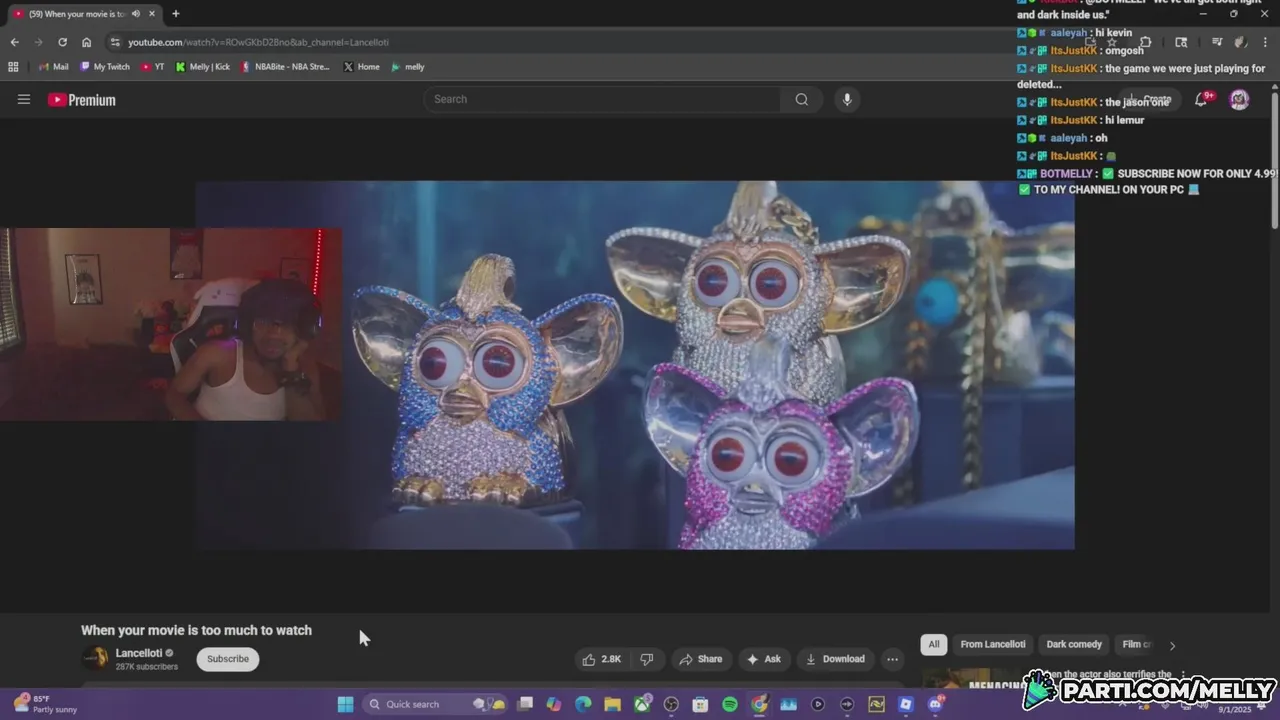Open Task View from the taskbar
The height and width of the screenshot is (720, 1280).
525,704
